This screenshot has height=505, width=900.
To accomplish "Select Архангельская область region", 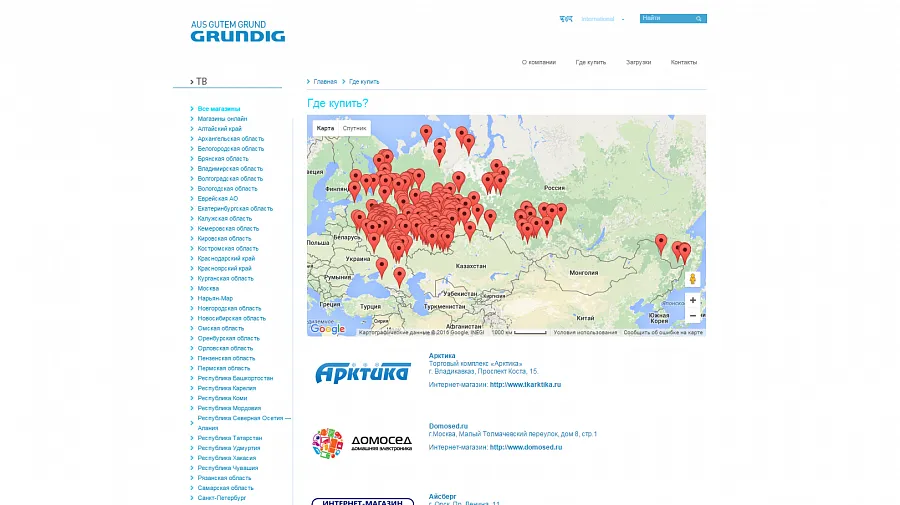I will (231, 138).
